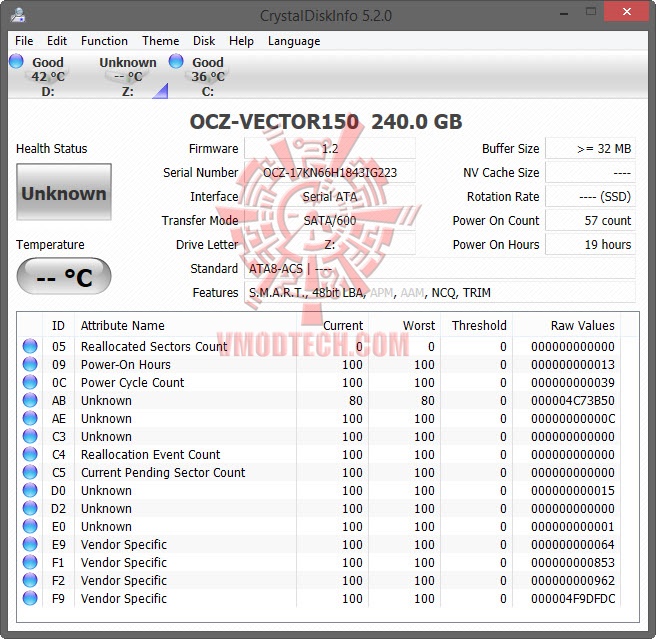Click the temperature -- °C indicator
Screen dimensions: 656x639
tap(64, 277)
